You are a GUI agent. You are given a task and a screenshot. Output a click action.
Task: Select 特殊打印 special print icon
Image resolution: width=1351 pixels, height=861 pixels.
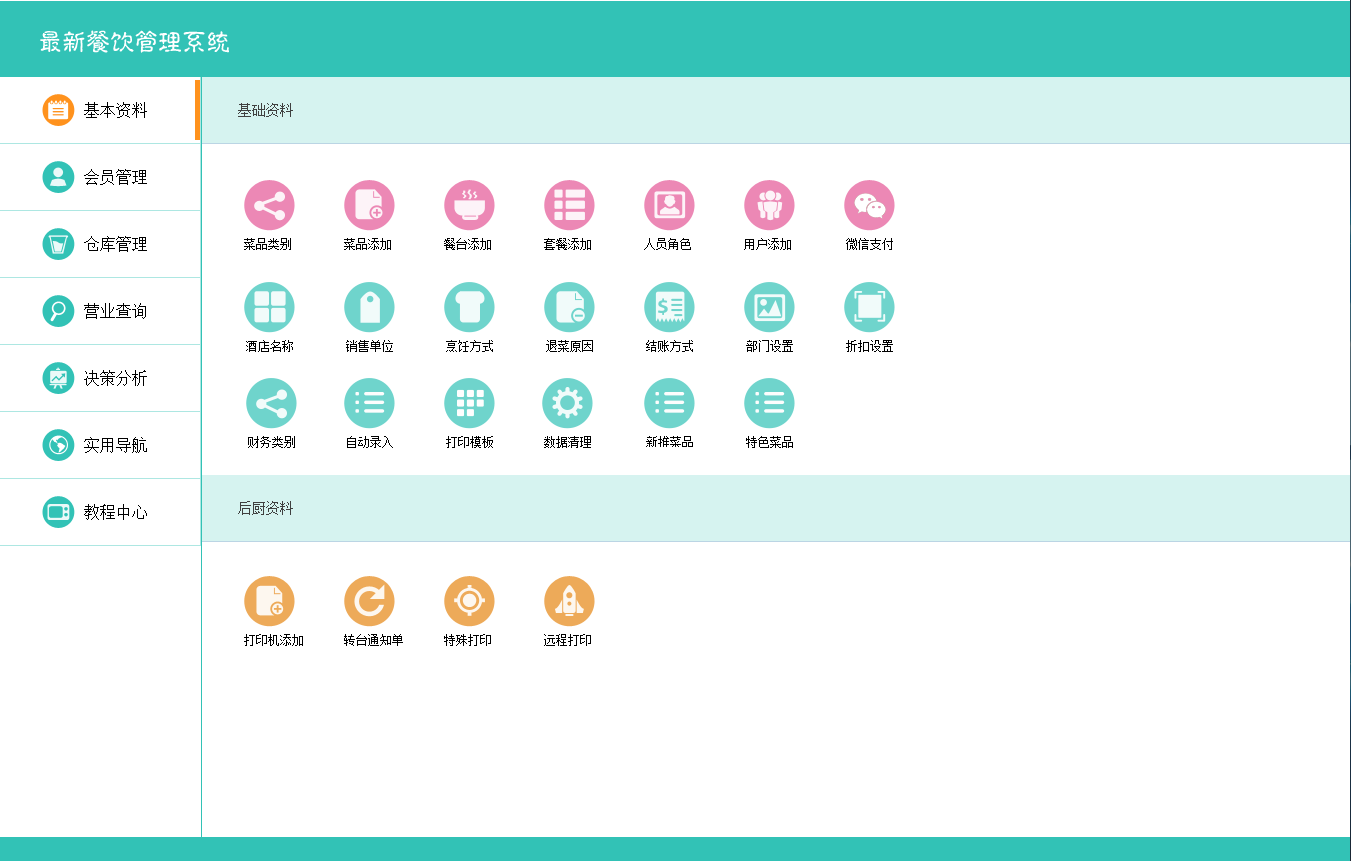469,601
